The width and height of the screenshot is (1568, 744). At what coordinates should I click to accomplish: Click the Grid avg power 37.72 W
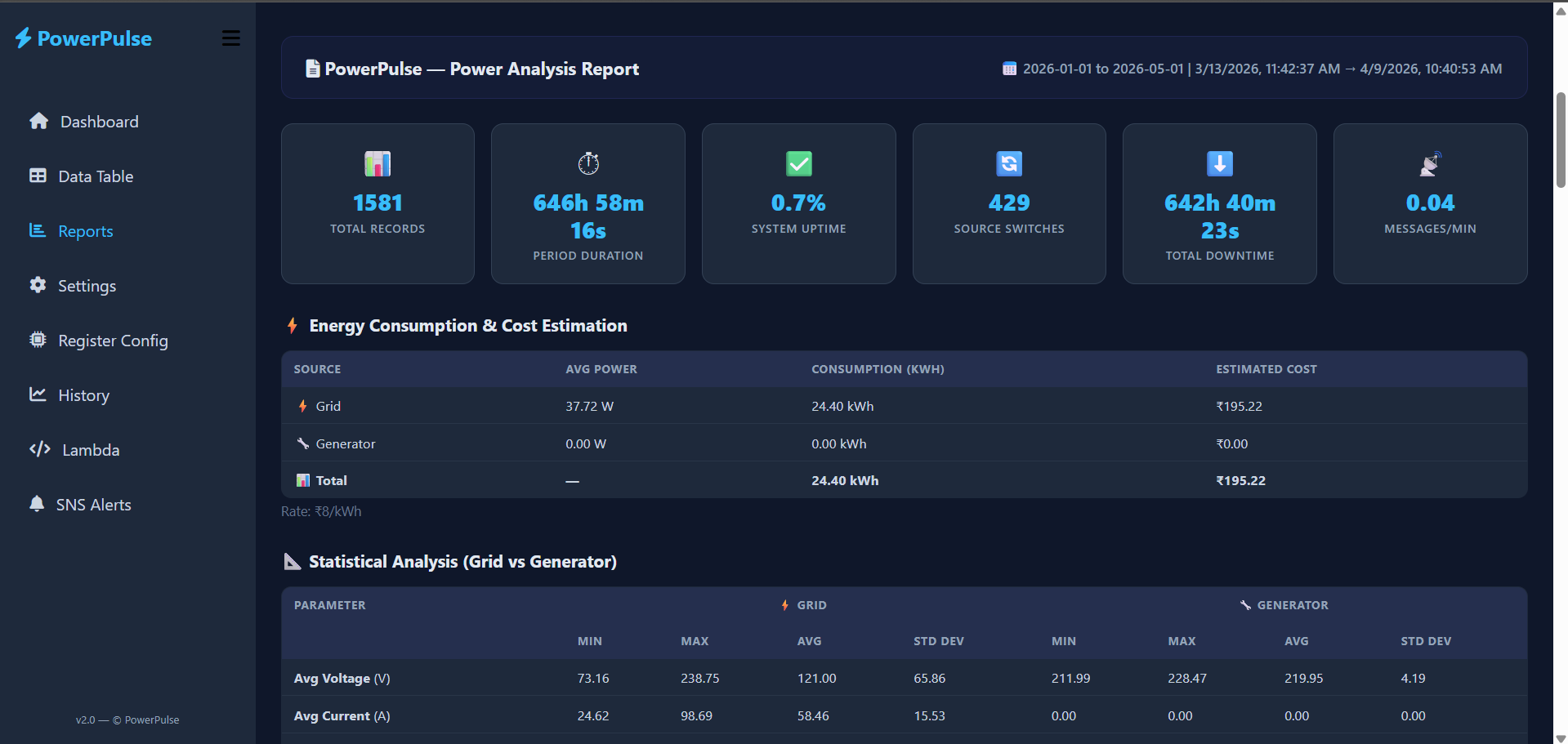(589, 406)
